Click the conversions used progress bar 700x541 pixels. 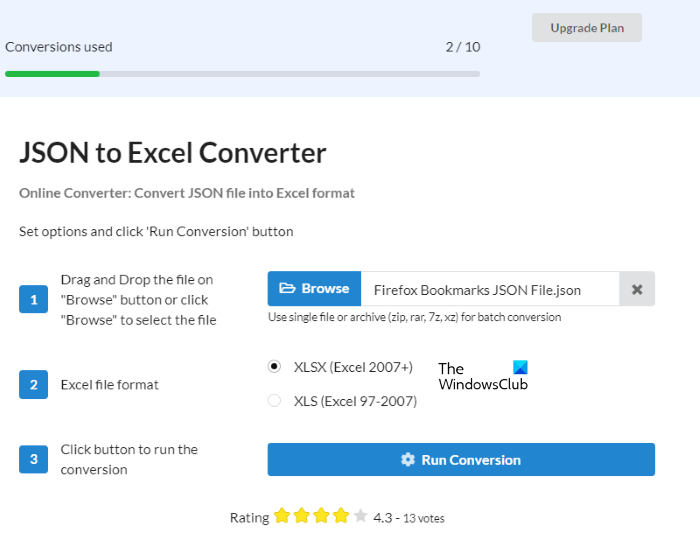pos(242,73)
